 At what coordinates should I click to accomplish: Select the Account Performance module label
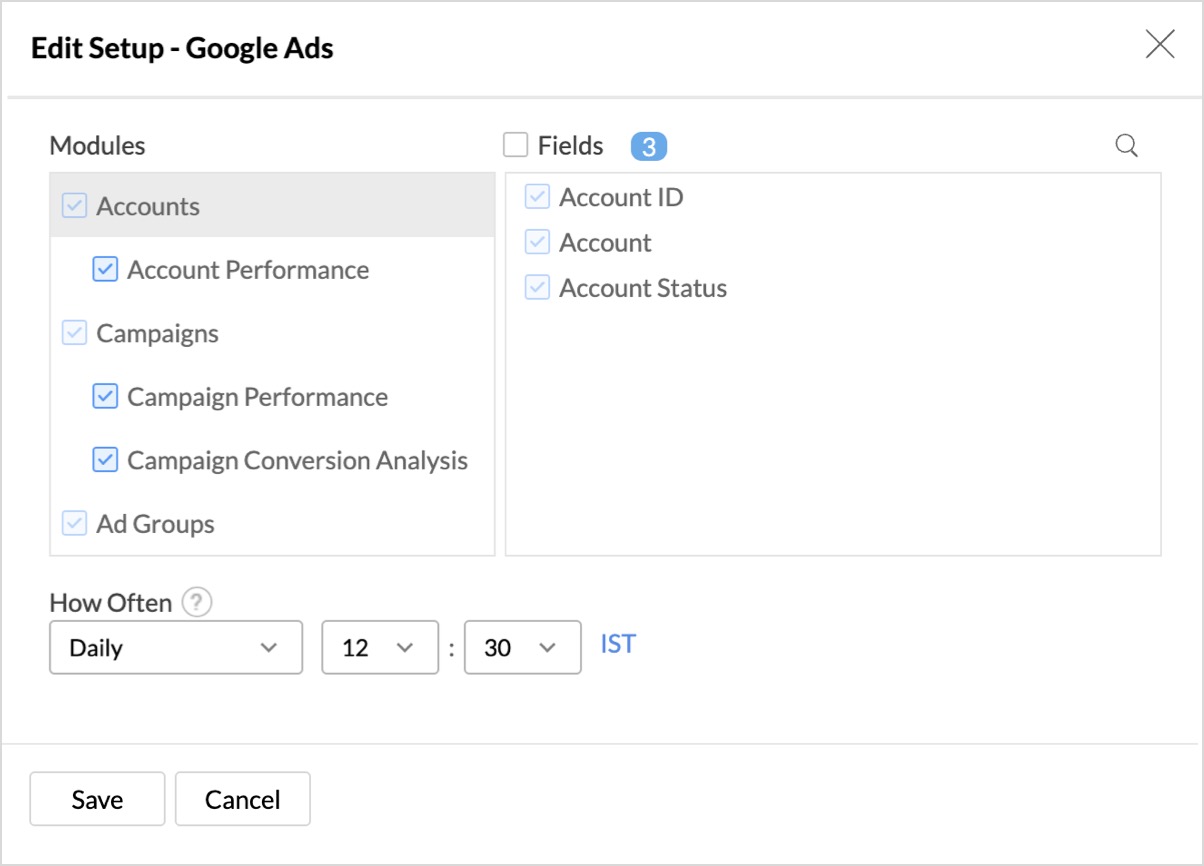(x=248, y=270)
